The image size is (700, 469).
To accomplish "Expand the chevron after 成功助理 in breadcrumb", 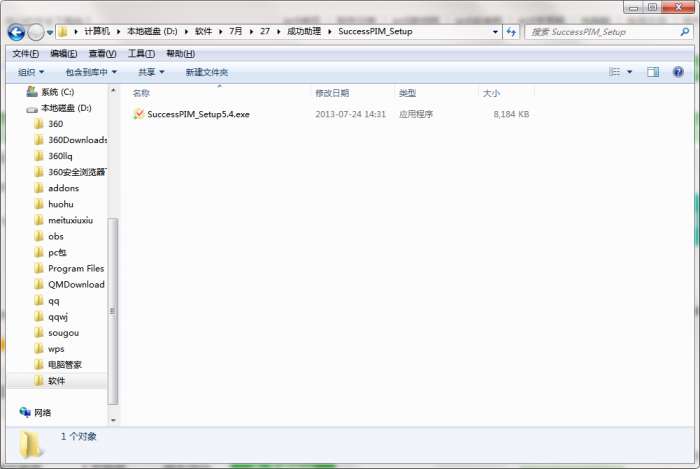I will click(329, 32).
